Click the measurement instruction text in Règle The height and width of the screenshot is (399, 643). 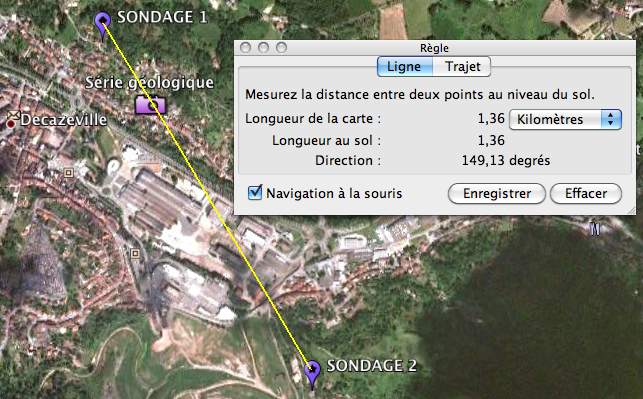[420, 95]
